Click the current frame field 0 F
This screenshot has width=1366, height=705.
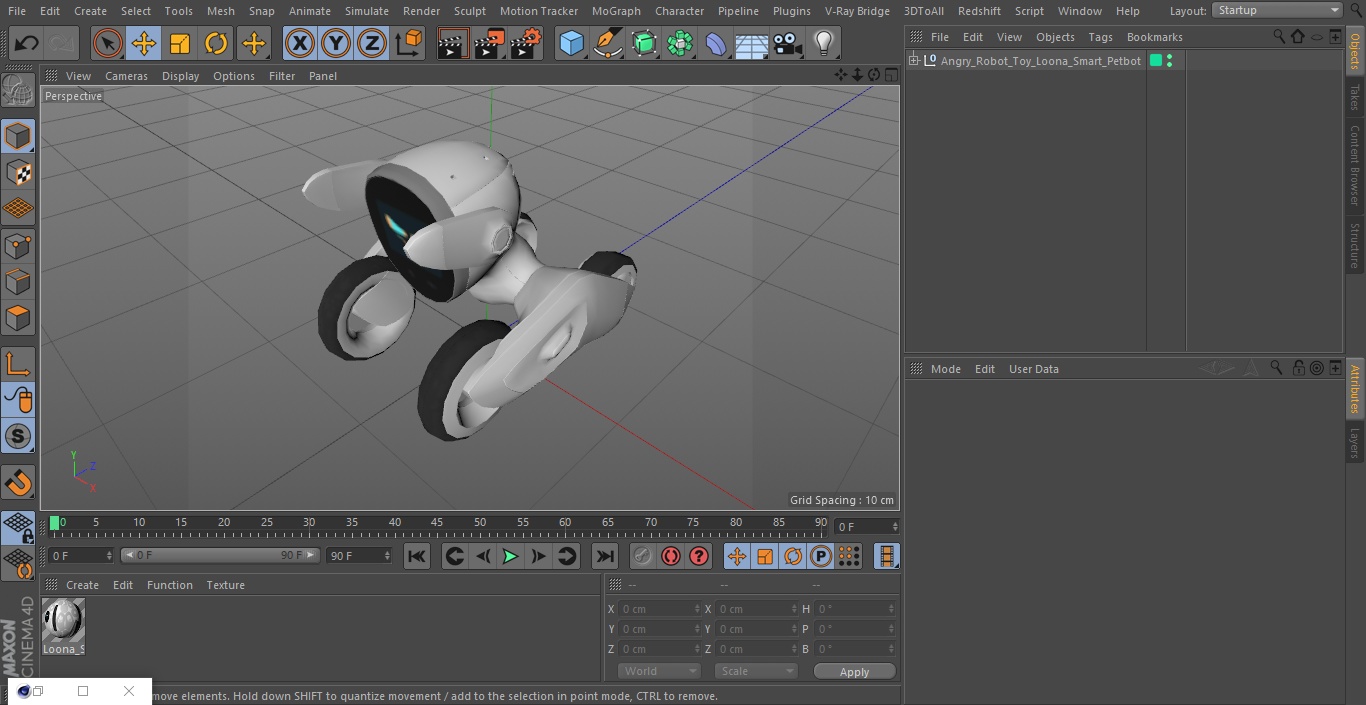pos(868,526)
